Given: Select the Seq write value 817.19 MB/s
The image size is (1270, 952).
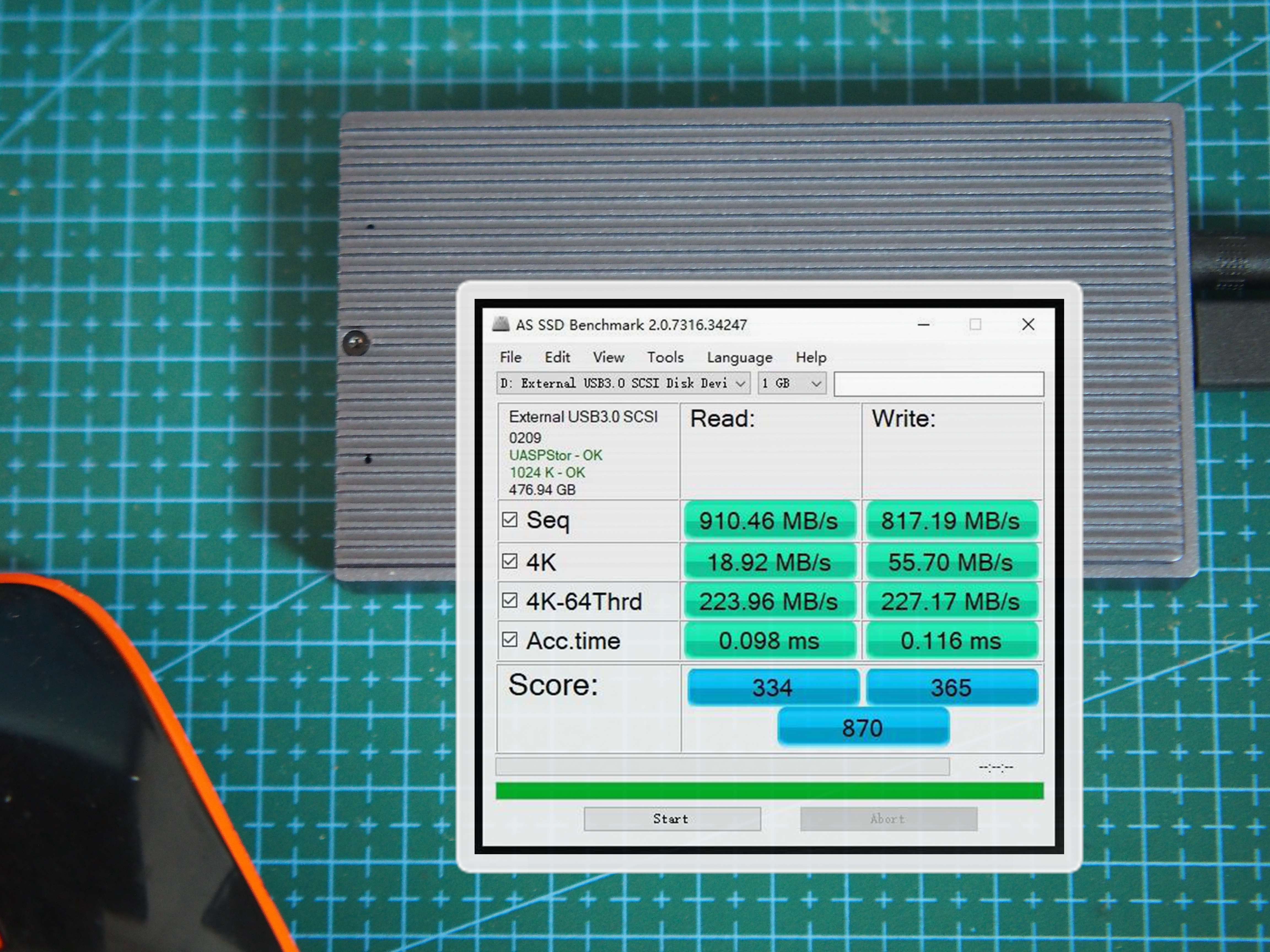Looking at the screenshot, I should coord(951,520).
